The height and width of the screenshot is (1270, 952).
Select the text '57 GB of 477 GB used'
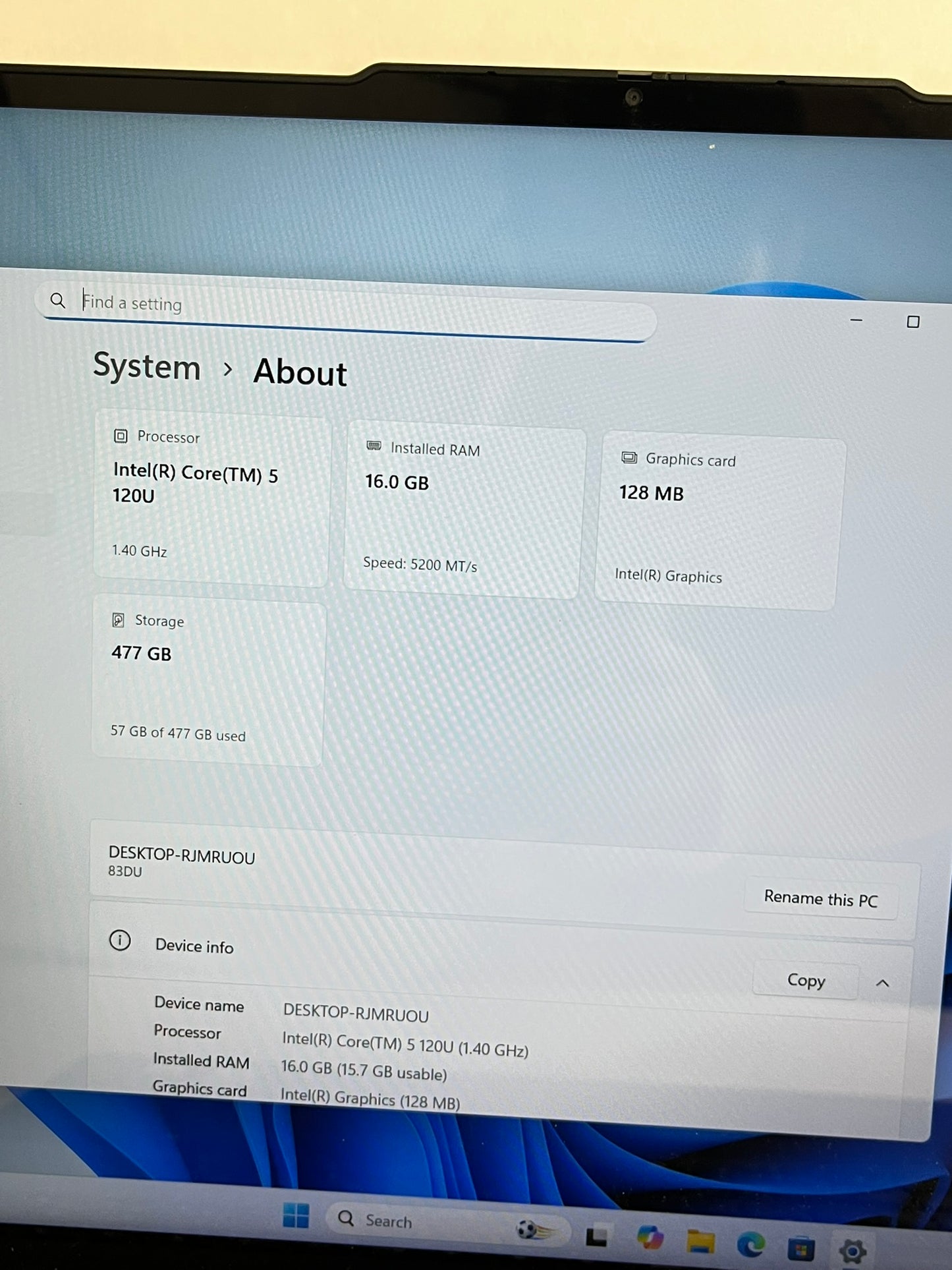(x=178, y=733)
